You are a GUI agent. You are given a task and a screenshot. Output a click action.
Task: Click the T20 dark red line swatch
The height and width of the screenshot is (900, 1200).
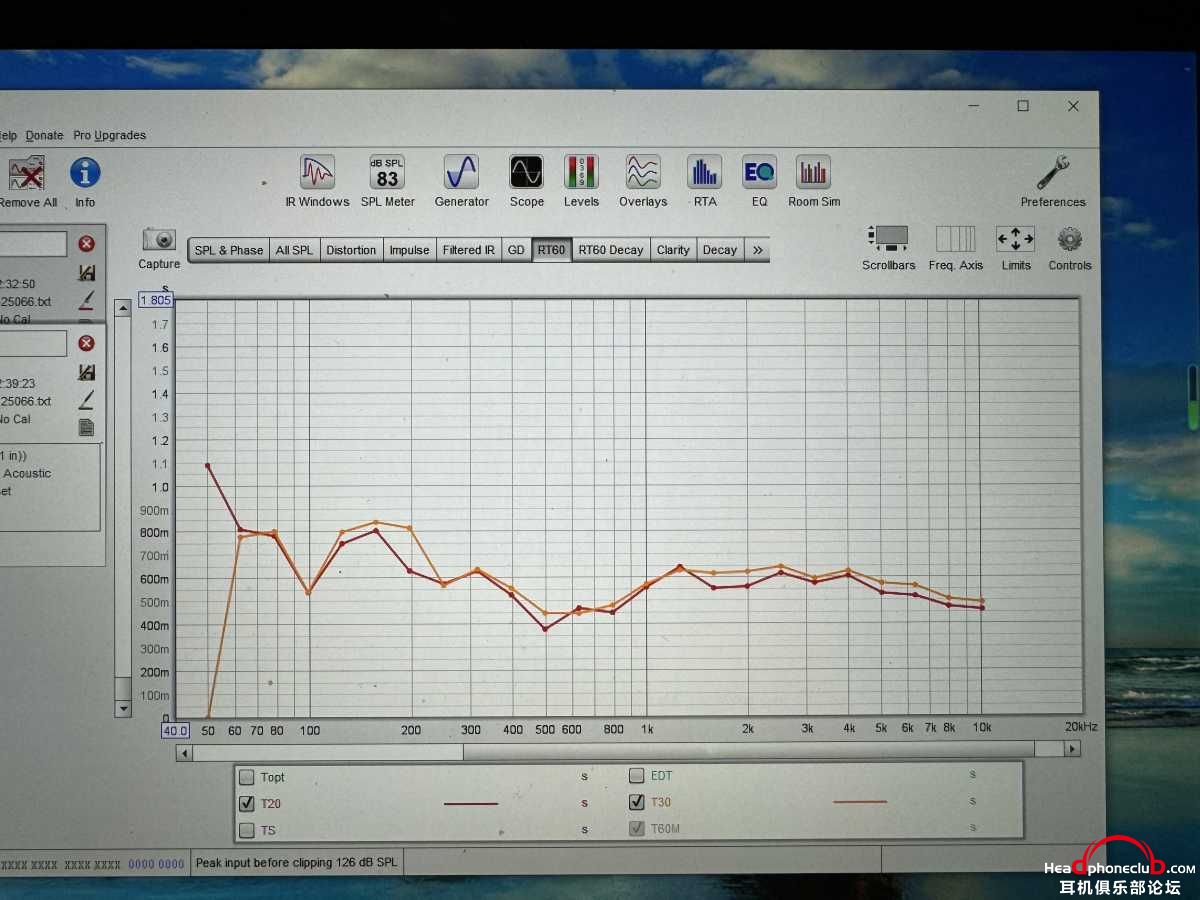coord(470,803)
